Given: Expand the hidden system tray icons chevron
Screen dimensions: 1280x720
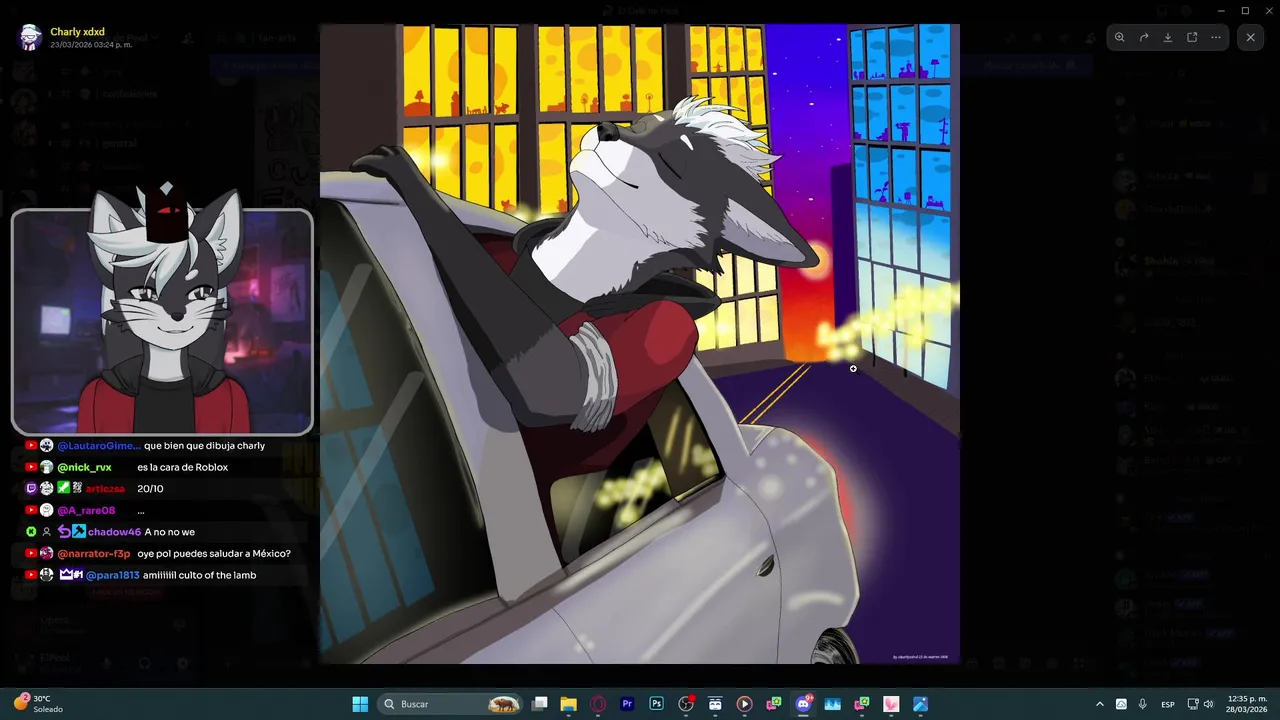Looking at the screenshot, I should [1100, 704].
